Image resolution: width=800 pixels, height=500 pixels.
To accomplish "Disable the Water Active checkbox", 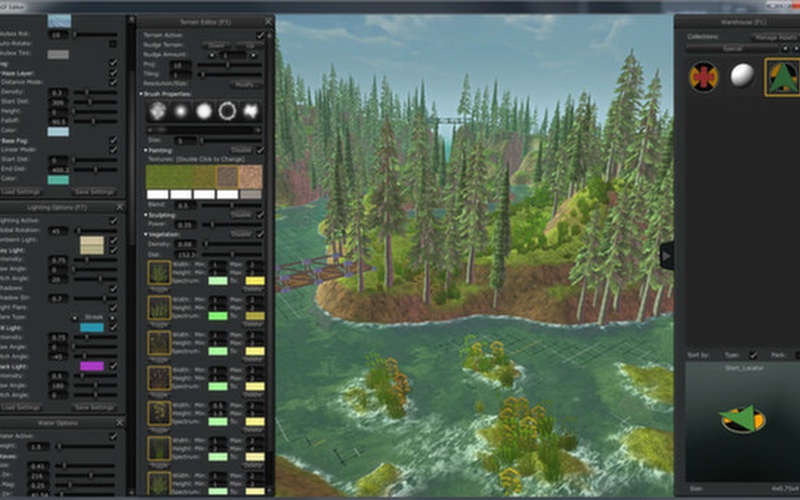I will tap(113, 436).
